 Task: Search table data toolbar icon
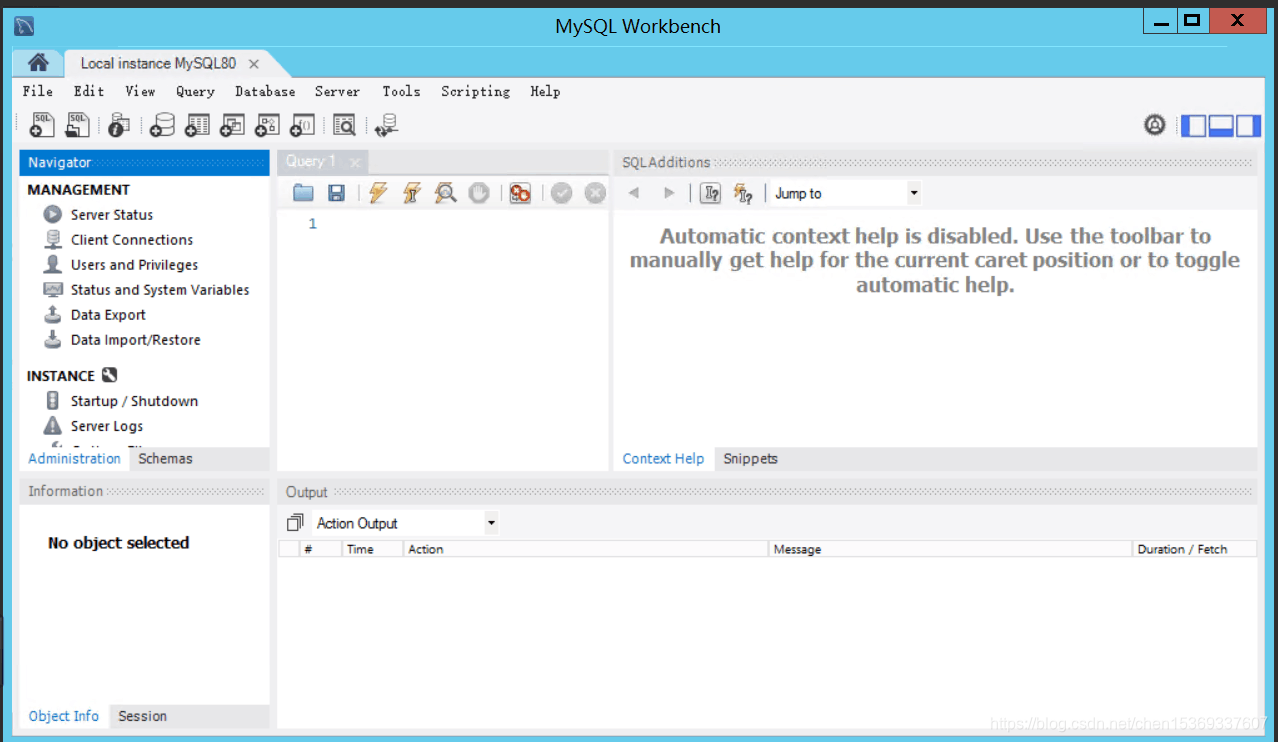[344, 125]
